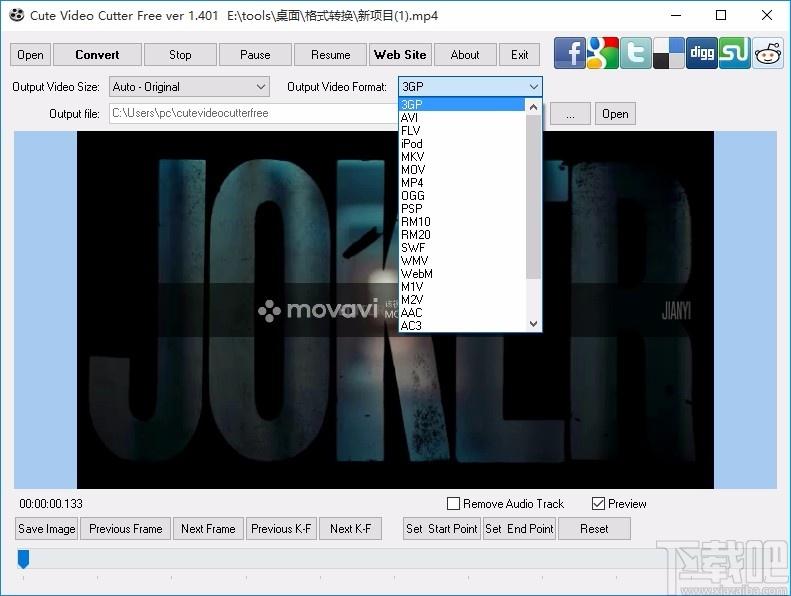
Task: Share via the Facebook icon
Action: point(570,53)
